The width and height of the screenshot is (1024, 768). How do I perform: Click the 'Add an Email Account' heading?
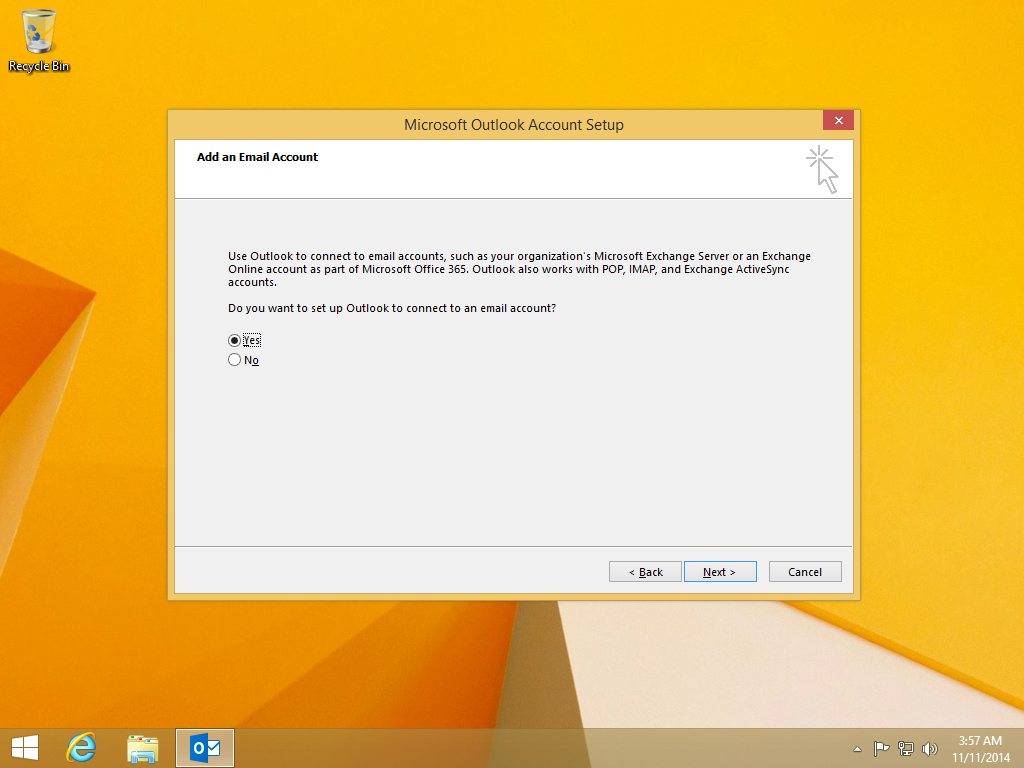[257, 157]
